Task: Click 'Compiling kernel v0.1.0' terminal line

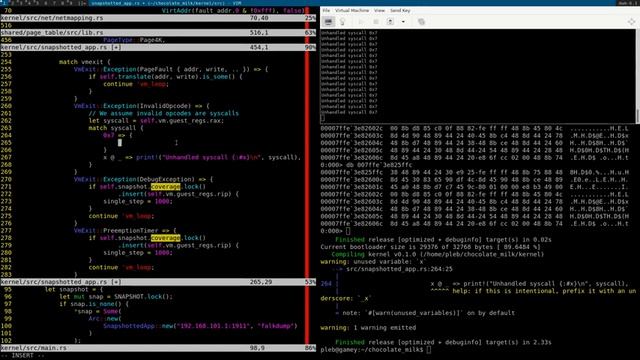Action: pyautogui.click(x=438, y=254)
